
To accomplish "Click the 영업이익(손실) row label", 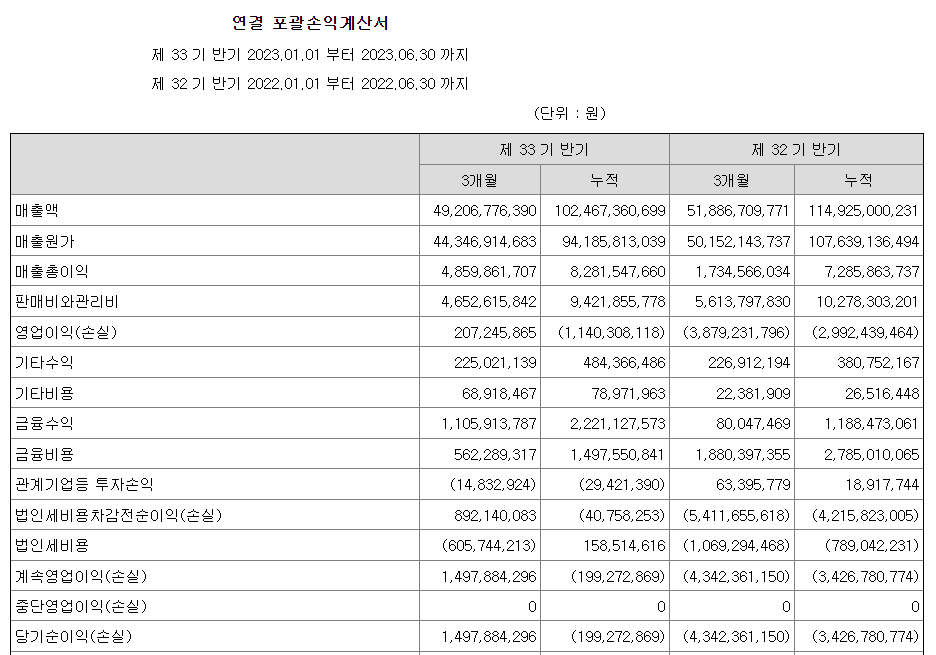I will (66, 333).
